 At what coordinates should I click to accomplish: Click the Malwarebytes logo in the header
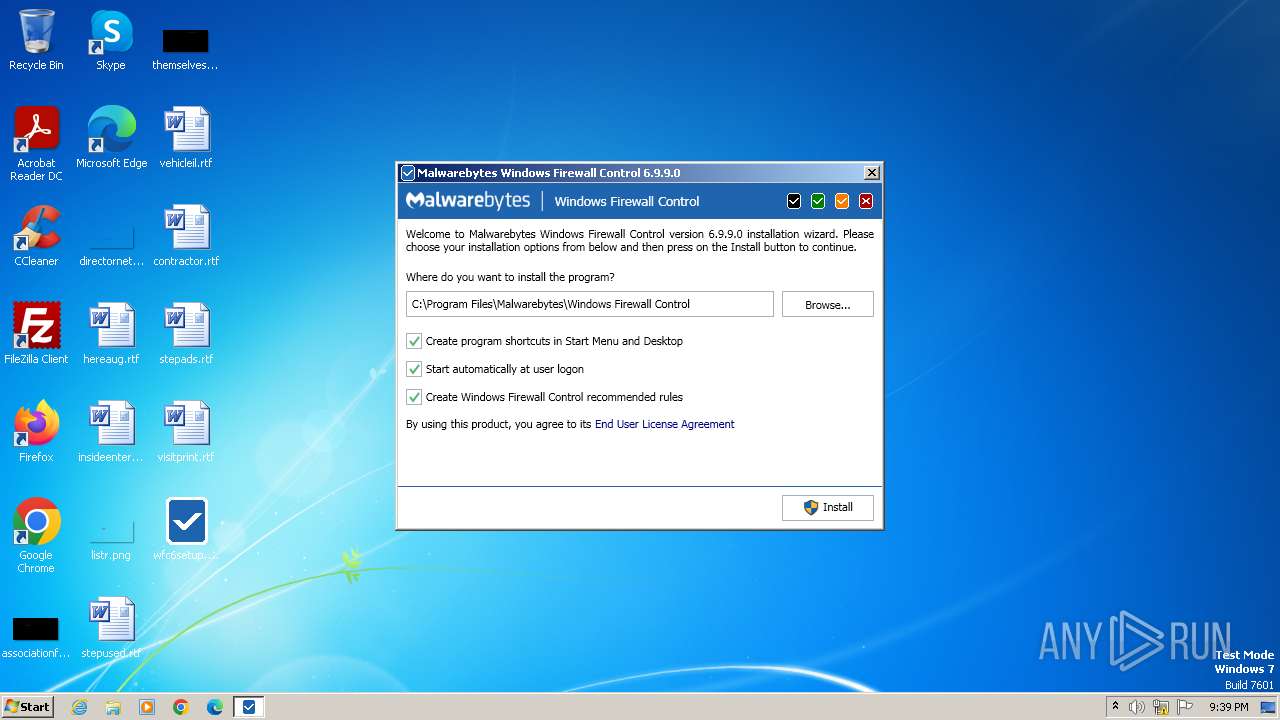click(x=468, y=201)
